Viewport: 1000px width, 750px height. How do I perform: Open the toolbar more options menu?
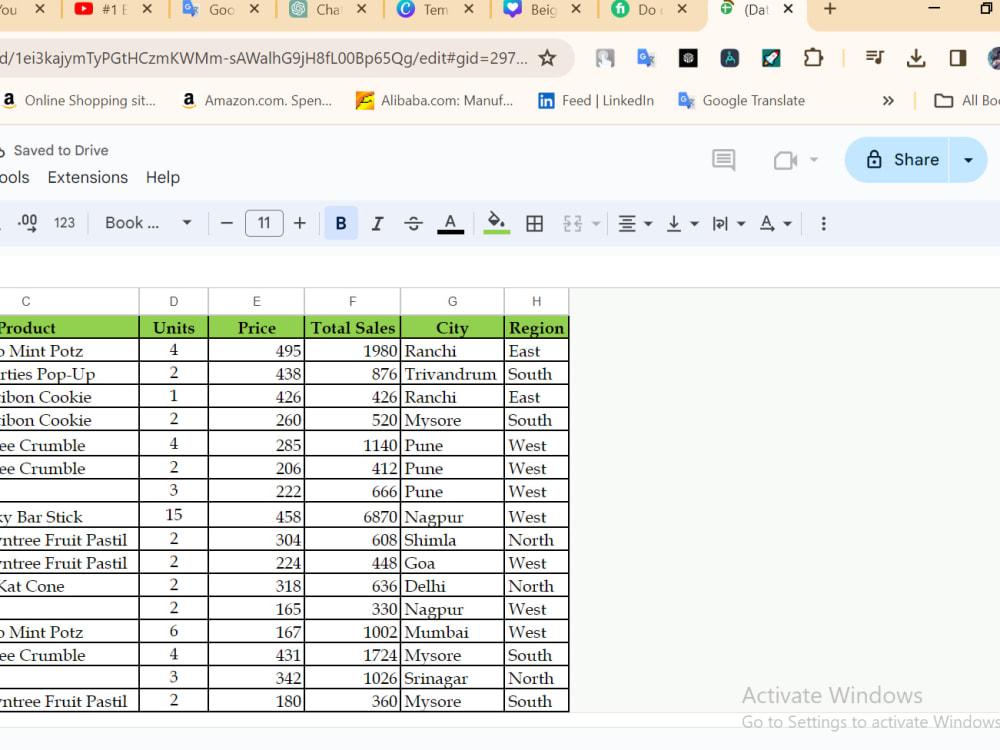pos(823,223)
